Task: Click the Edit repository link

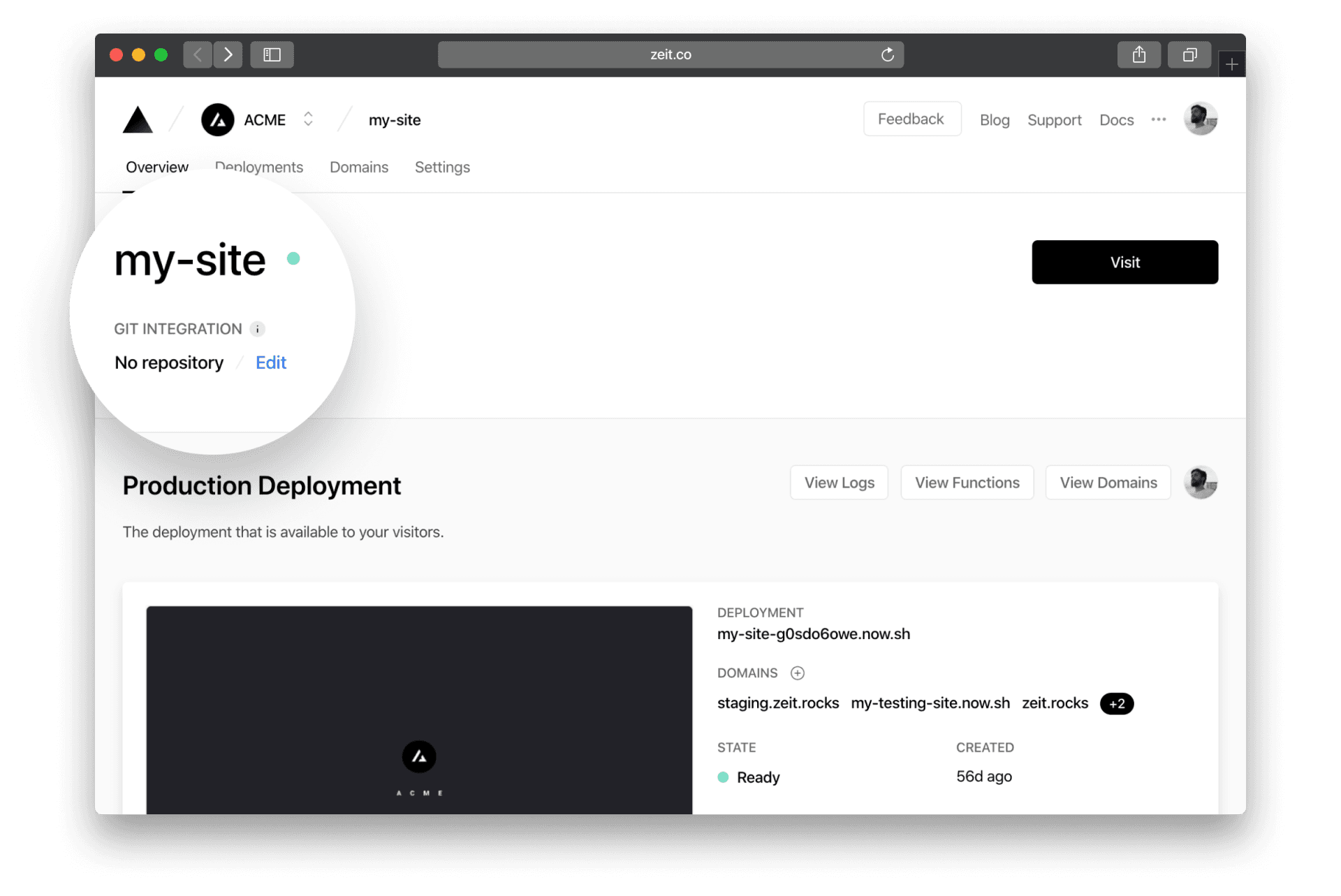Action: click(x=271, y=362)
